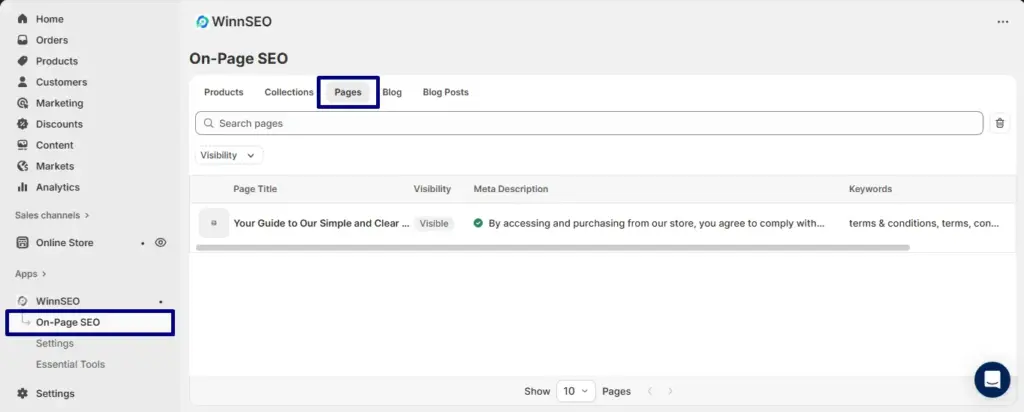Click the Marketing target icon

23,103
